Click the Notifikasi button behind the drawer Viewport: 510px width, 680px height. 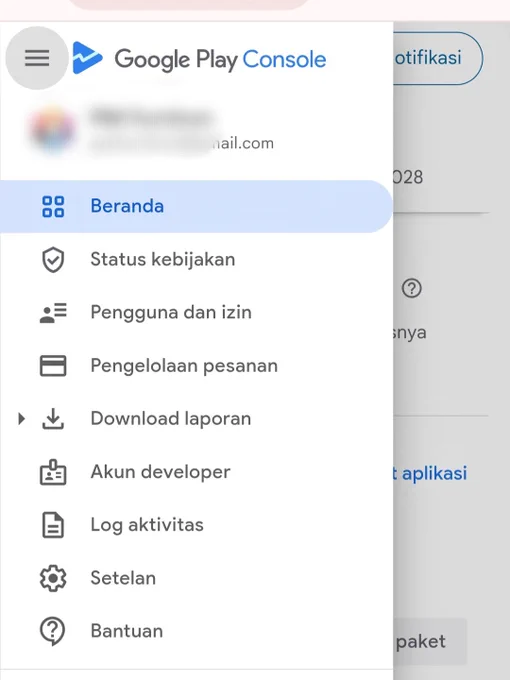[438, 58]
